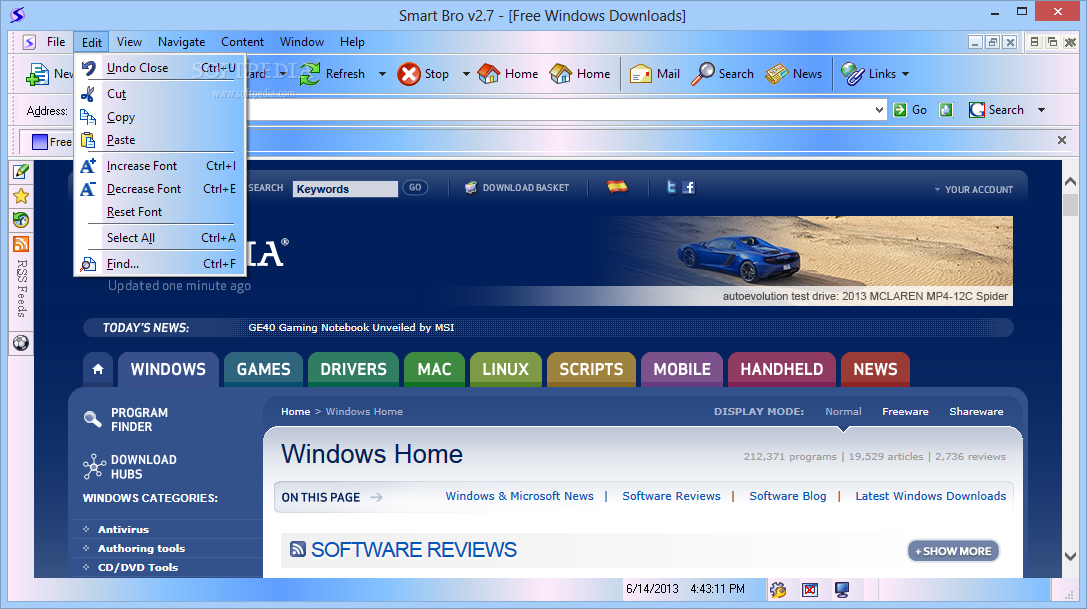Click the red Stop X icon
The width and height of the screenshot is (1087, 609).
tap(409, 74)
